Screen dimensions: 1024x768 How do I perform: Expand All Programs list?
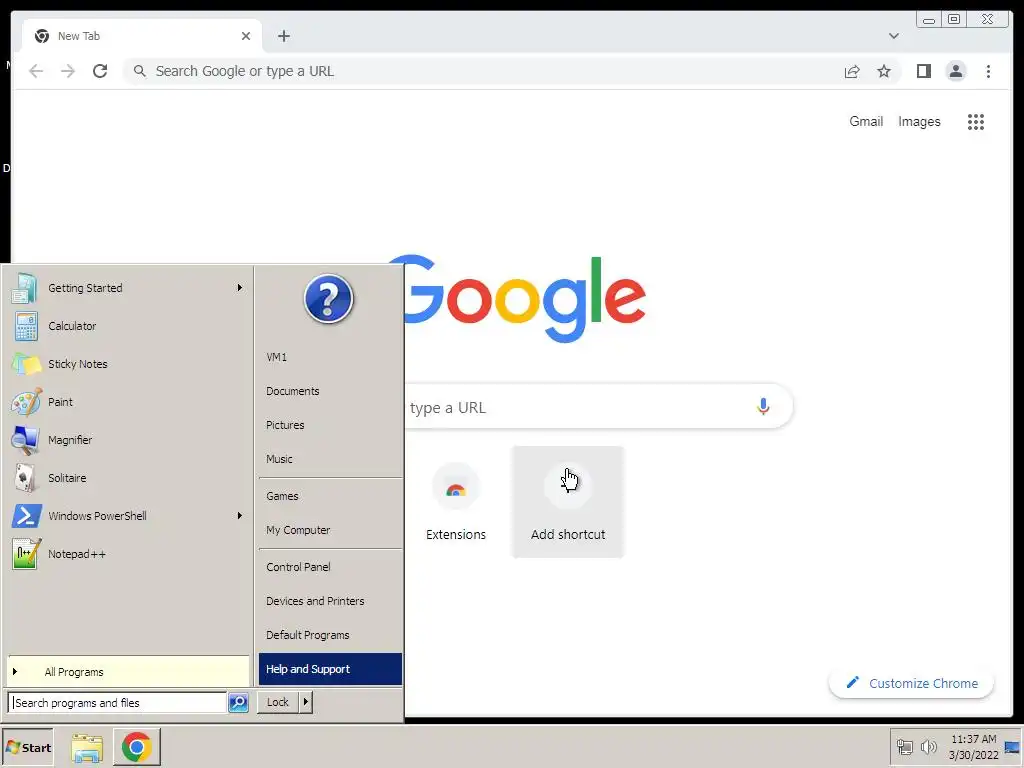pos(129,672)
